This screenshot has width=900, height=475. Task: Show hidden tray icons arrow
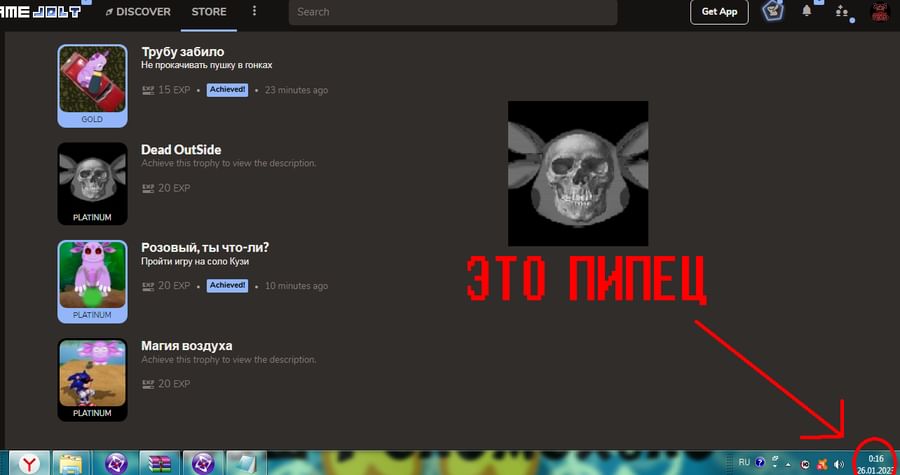click(x=789, y=464)
